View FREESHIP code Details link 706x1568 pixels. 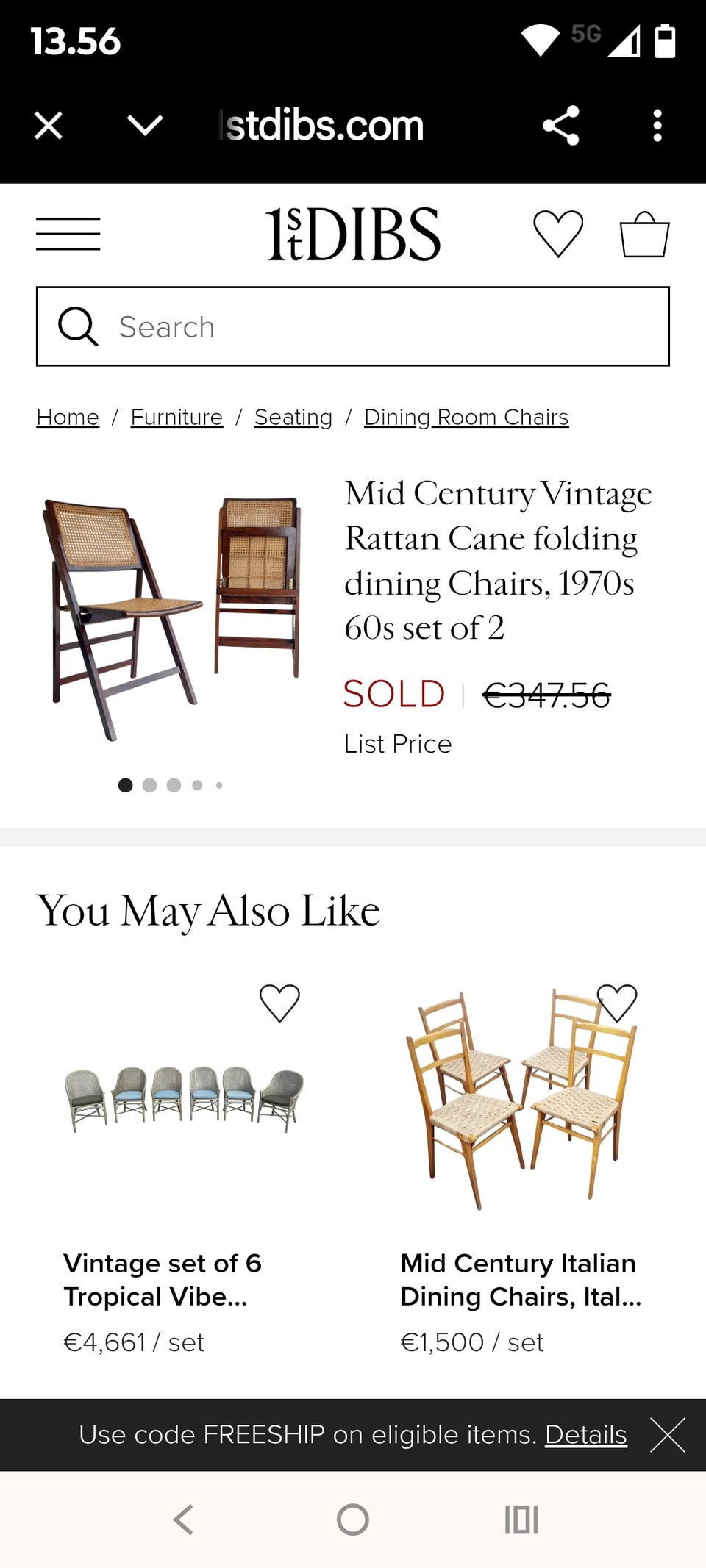click(x=585, y=1435)
